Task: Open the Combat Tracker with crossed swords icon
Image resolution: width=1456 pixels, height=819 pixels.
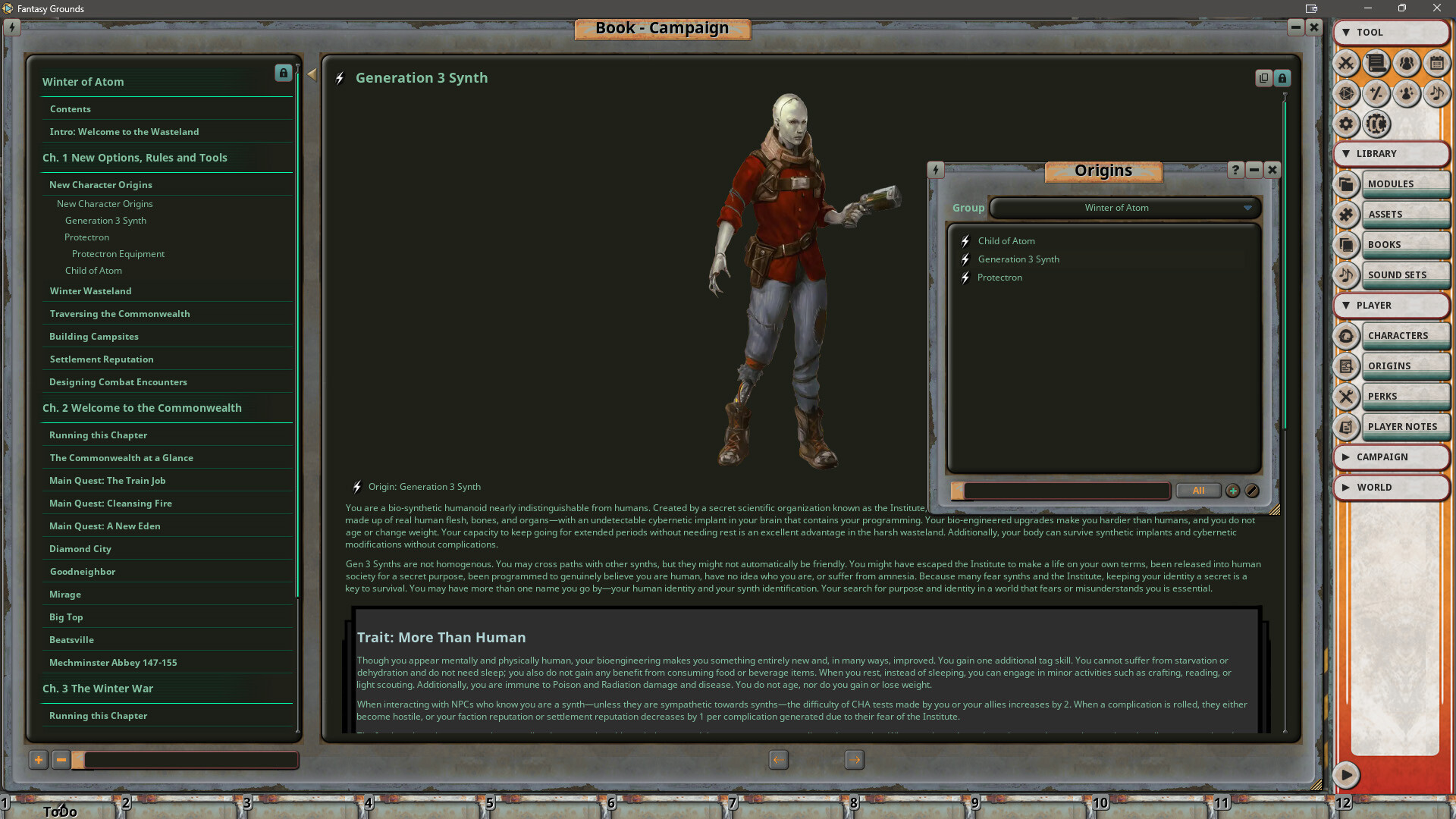Action: (x=1346, y=64)
